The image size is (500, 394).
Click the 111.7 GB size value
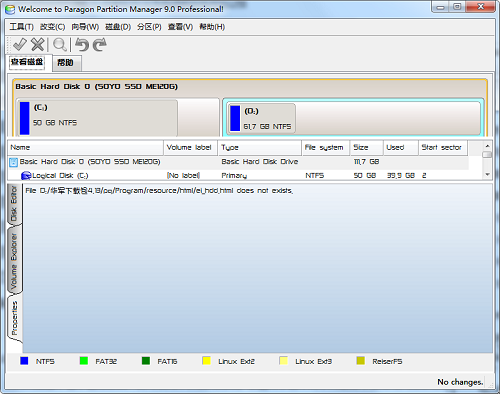366,162
